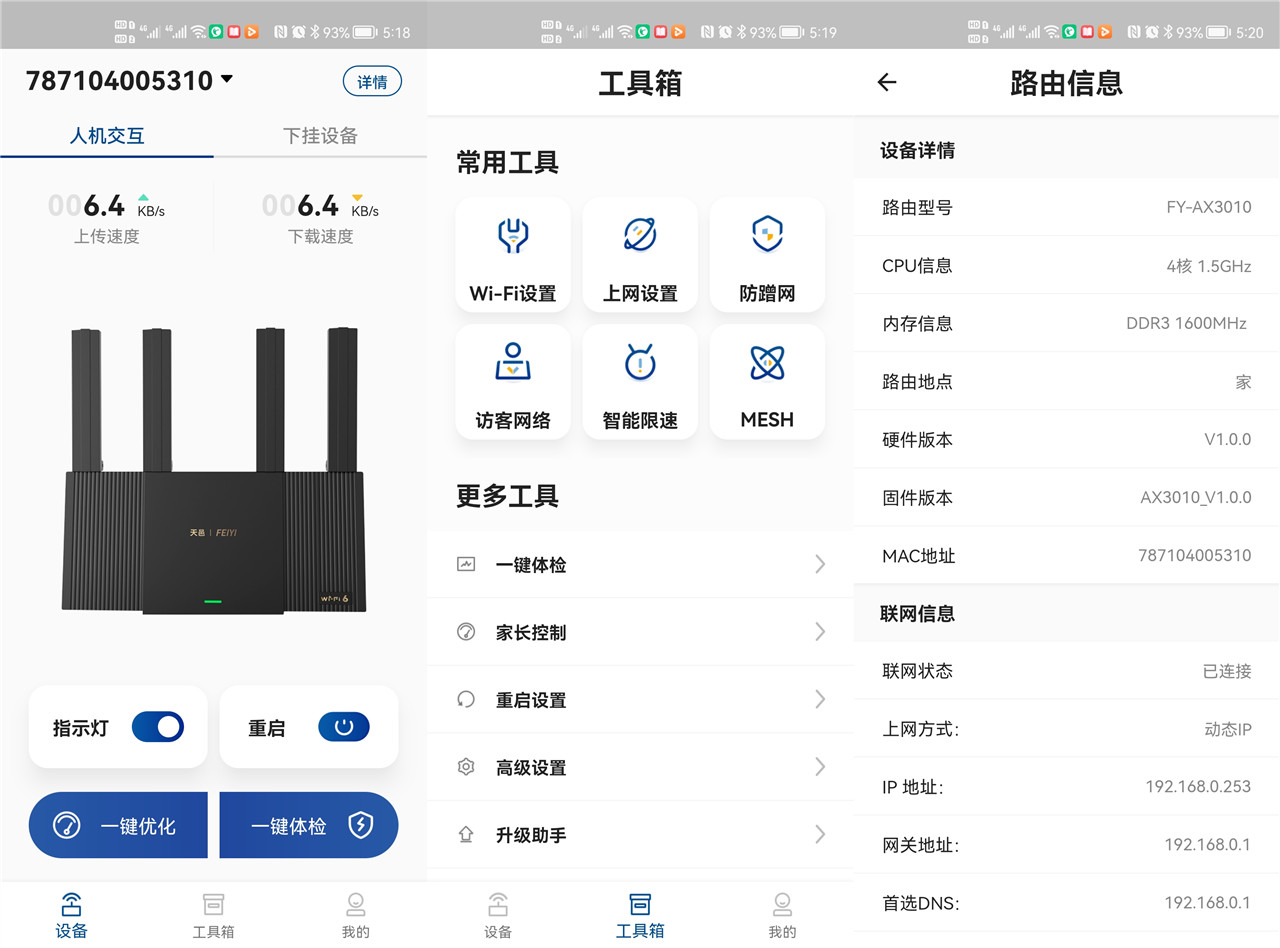Image resolution: width=1280 pixels, height=948 pixels.
Task: Click the 重启设置 list row icon
Action: pos(465,699)
